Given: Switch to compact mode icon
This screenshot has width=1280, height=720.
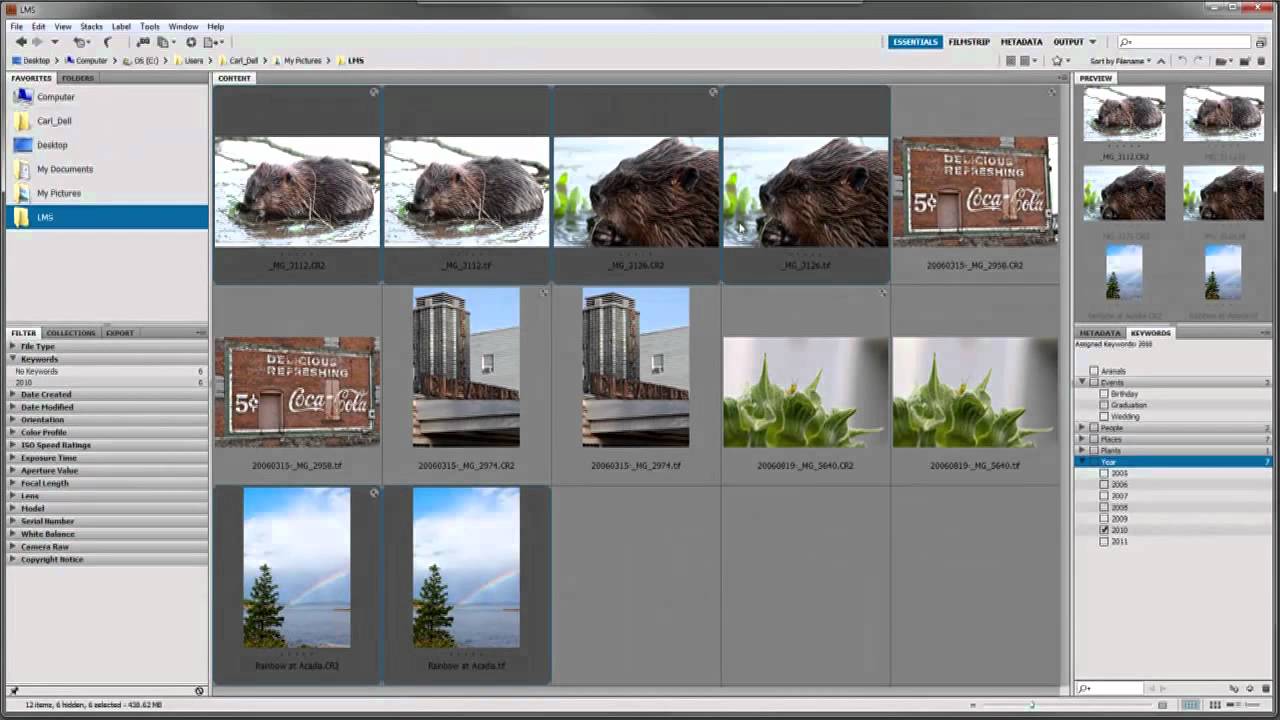Looking at the screenshot, I should tap(1260, 43).
